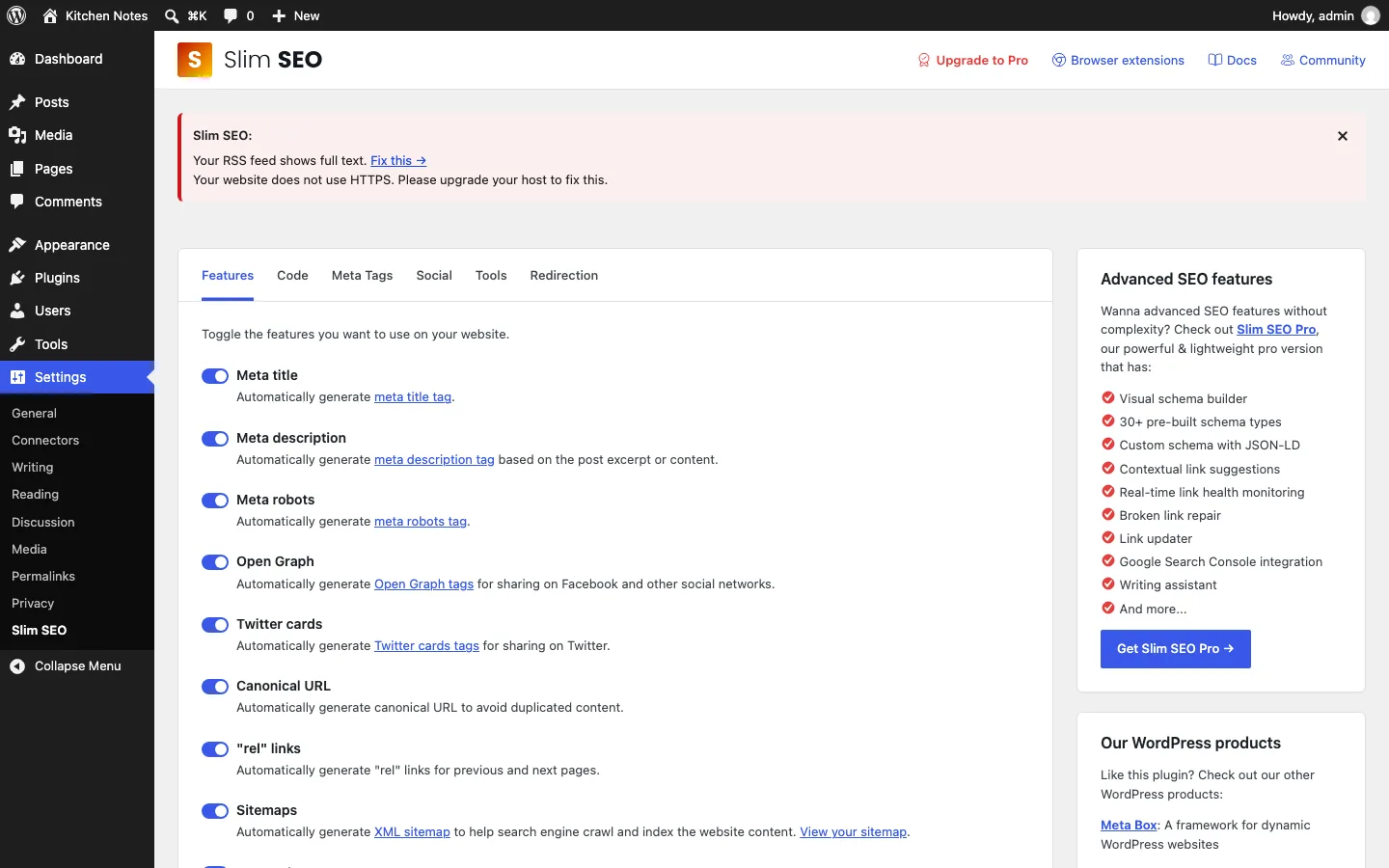Disable the Meta title toggle
Viewport: 1389px width, 868px height.
(215, 376)
